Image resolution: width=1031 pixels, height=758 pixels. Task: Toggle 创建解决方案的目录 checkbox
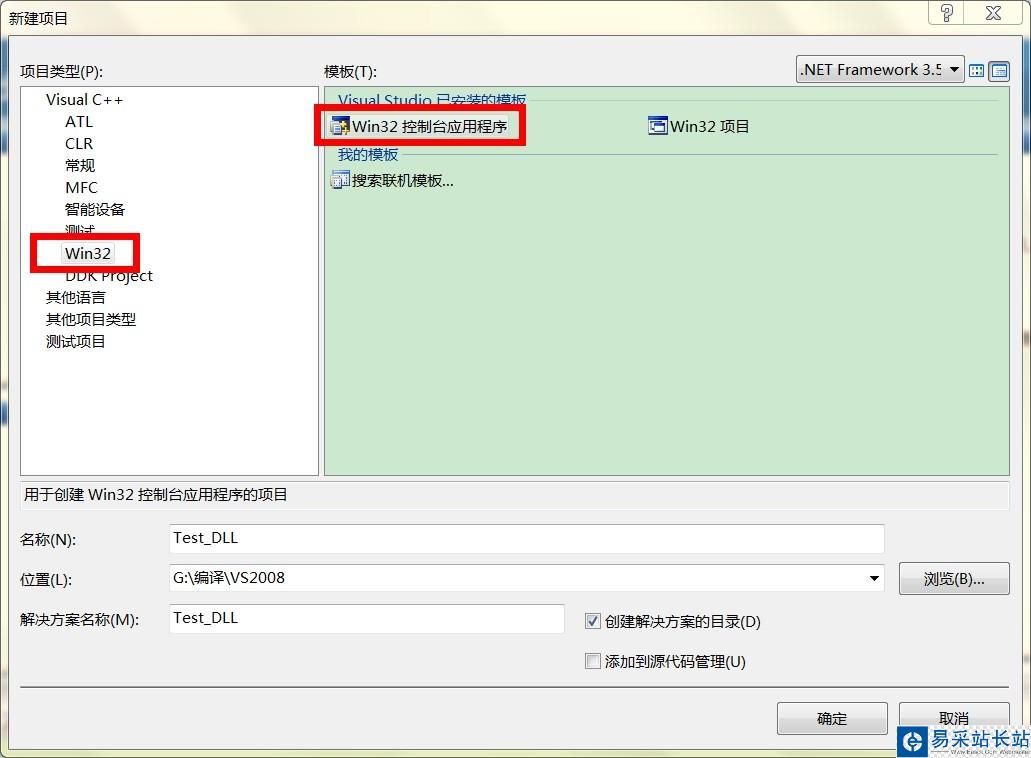(x=592, y=621)
